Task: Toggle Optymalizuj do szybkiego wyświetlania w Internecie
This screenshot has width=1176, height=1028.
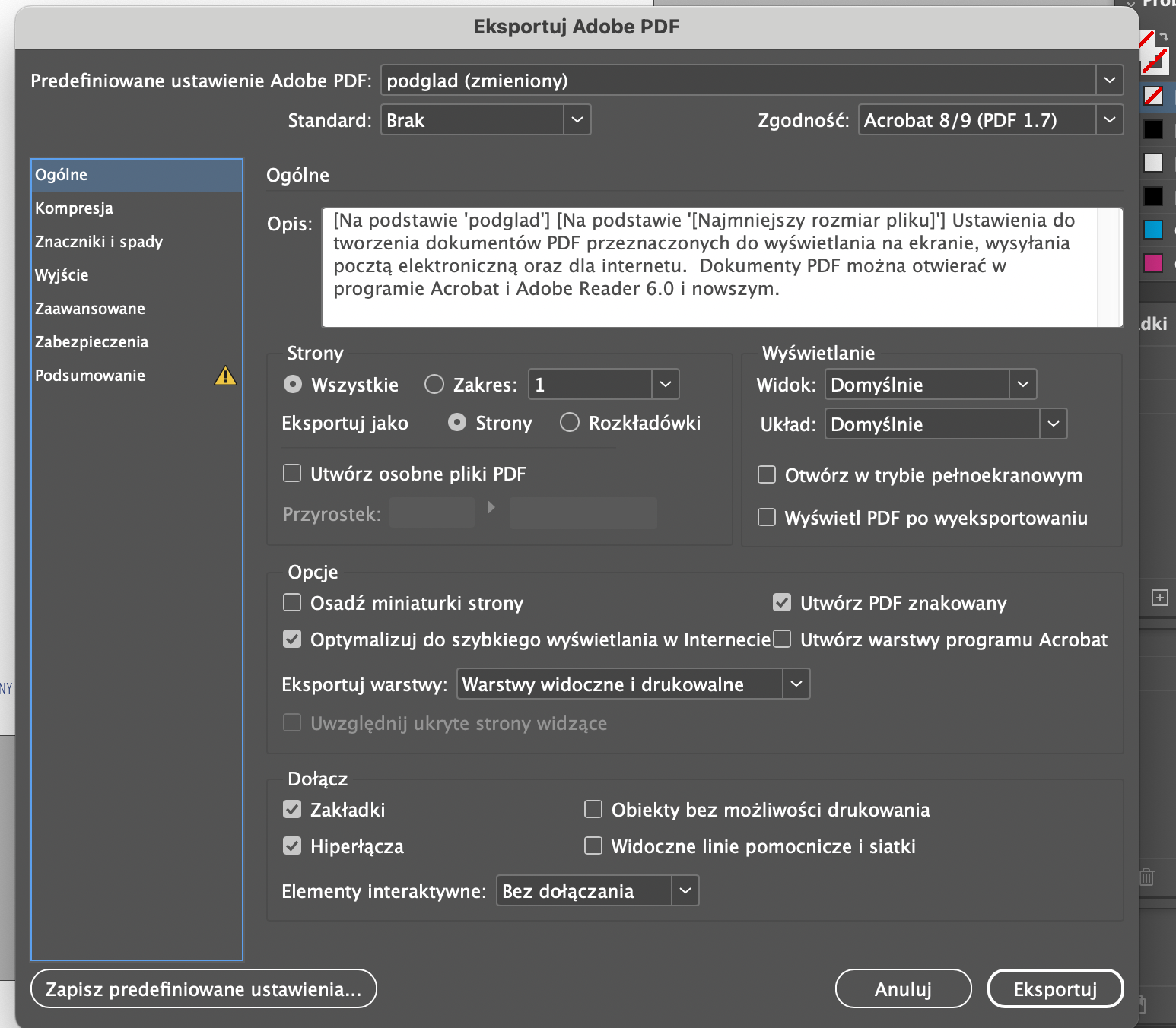Action: [292, 639]
